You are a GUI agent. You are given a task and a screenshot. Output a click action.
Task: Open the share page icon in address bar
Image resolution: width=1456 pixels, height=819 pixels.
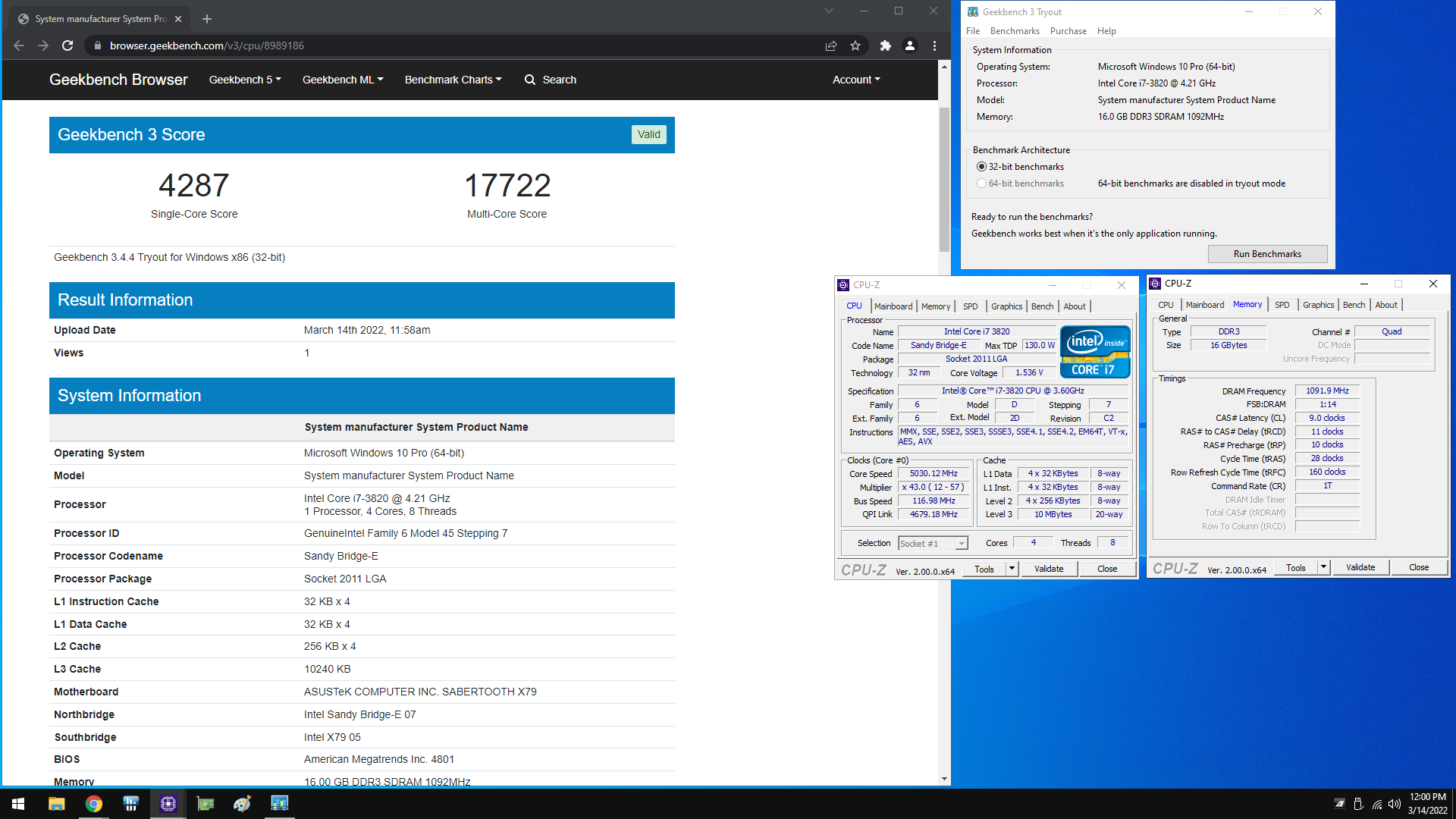tap(831, 45)
